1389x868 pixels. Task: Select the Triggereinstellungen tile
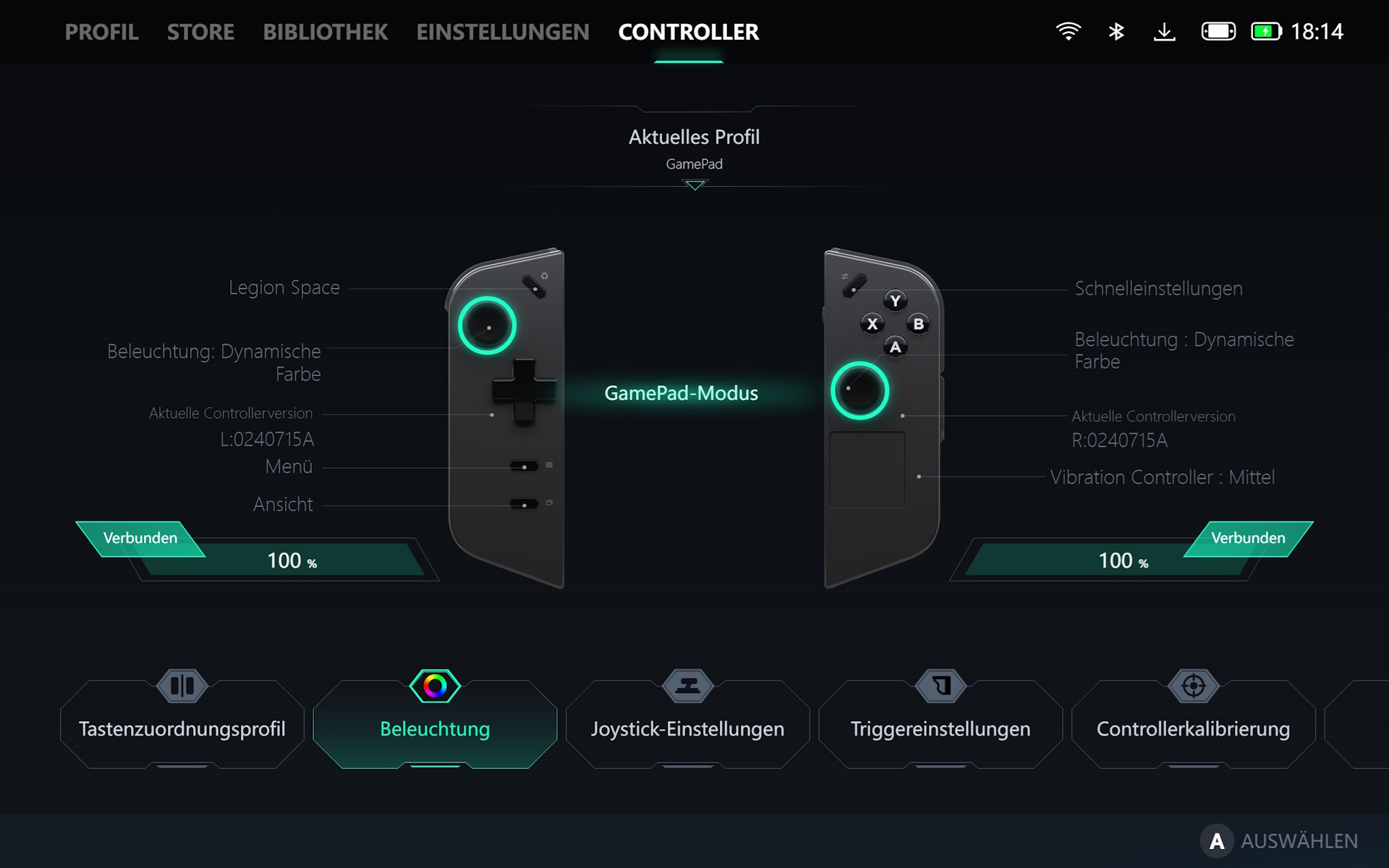click(x=940, y=723)
